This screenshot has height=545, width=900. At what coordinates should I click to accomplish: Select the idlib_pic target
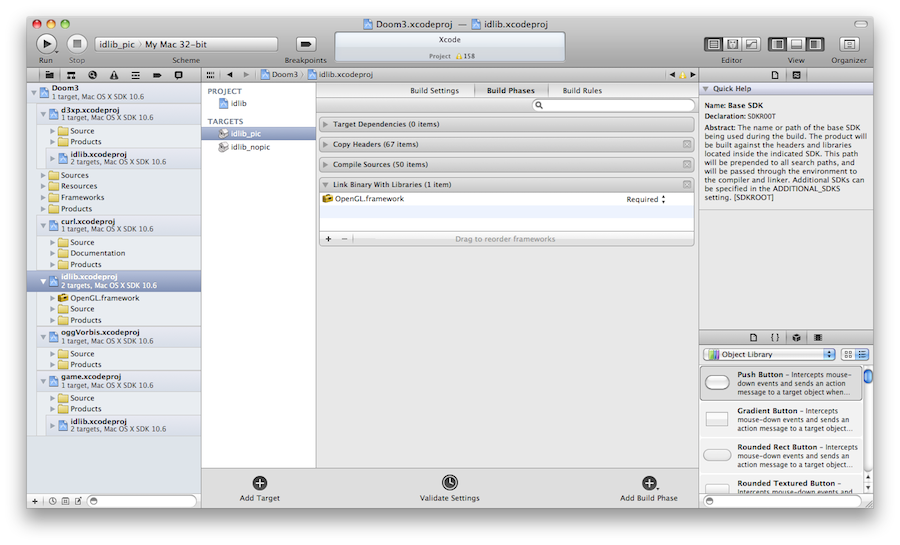click(258, 134)
